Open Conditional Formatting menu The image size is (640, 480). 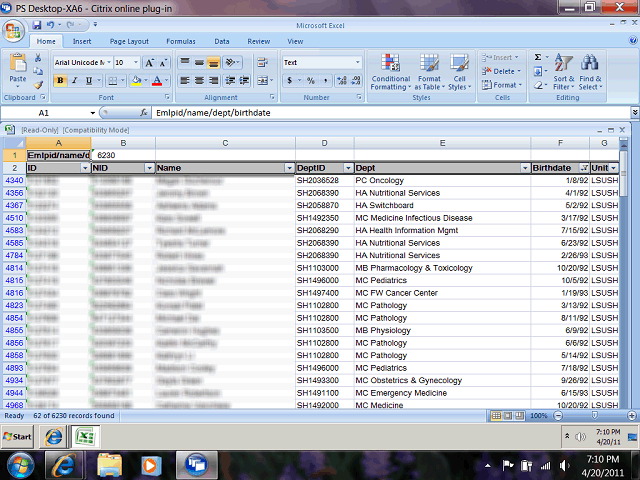click(x=390, y=72)
